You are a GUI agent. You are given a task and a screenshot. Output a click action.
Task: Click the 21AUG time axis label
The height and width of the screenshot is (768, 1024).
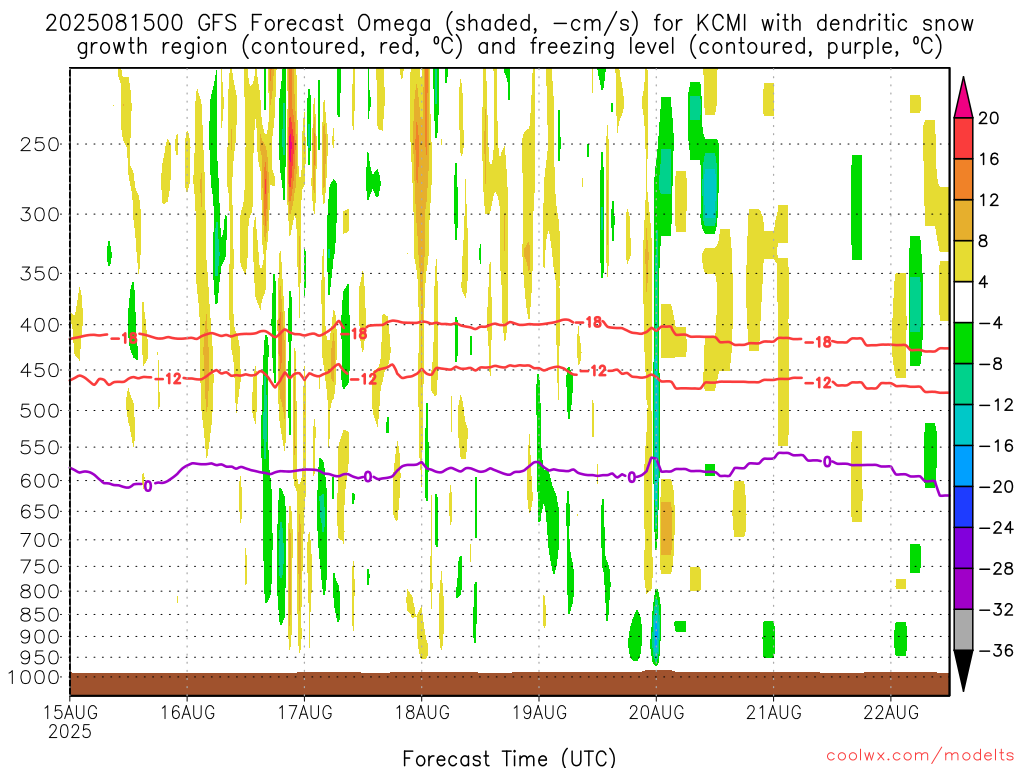click(774, 712)
